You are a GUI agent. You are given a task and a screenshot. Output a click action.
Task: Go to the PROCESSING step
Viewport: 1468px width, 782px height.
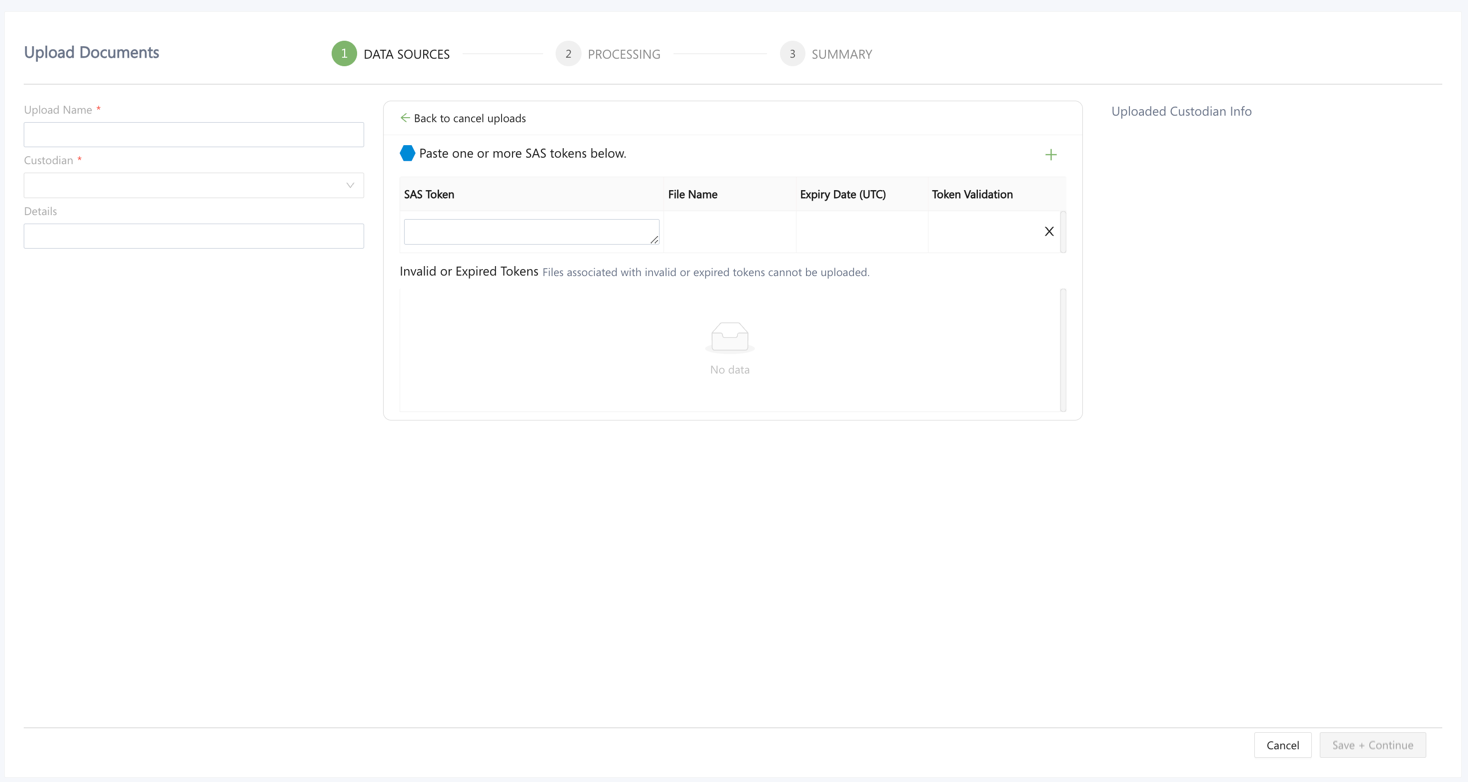(624, 54)
